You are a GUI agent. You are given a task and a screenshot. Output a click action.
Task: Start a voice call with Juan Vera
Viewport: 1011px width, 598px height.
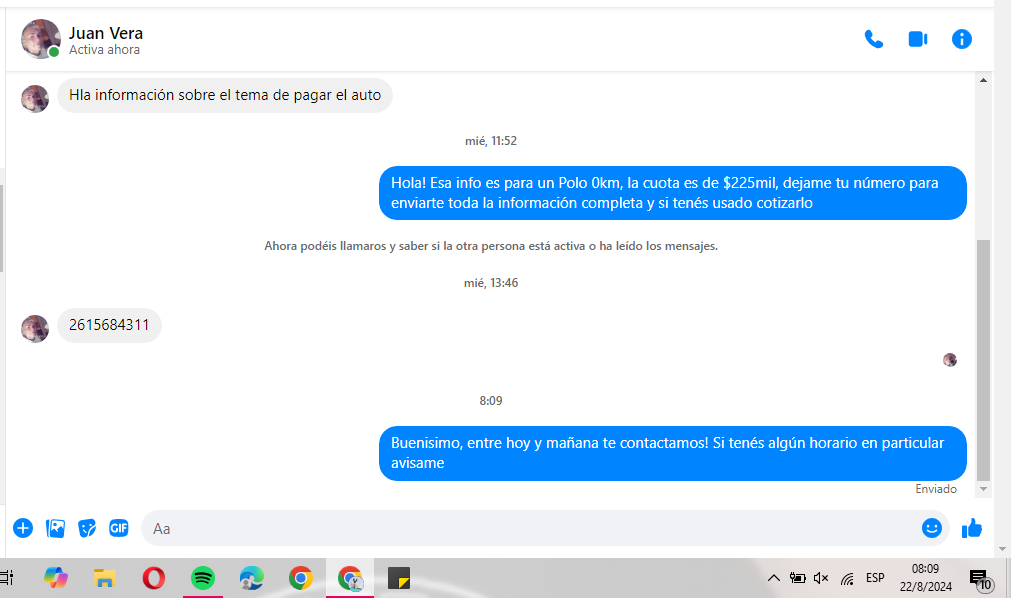[x=874, y=39]
